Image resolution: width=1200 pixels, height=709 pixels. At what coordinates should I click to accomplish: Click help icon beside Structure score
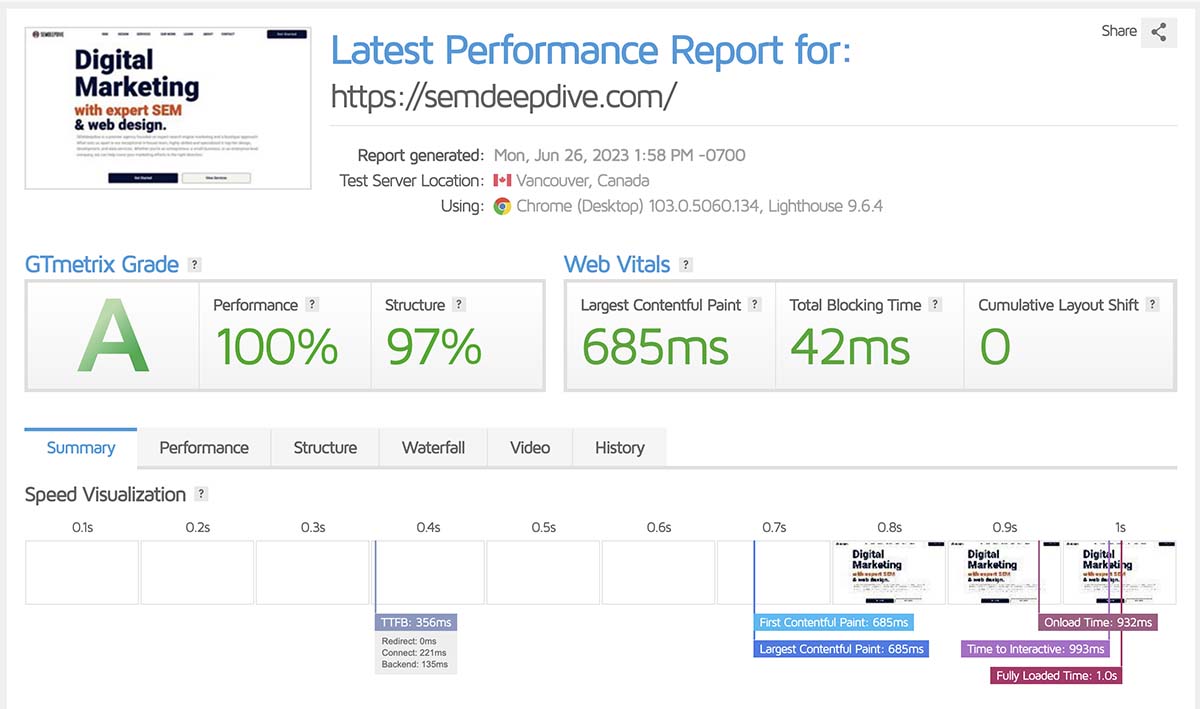459,305
